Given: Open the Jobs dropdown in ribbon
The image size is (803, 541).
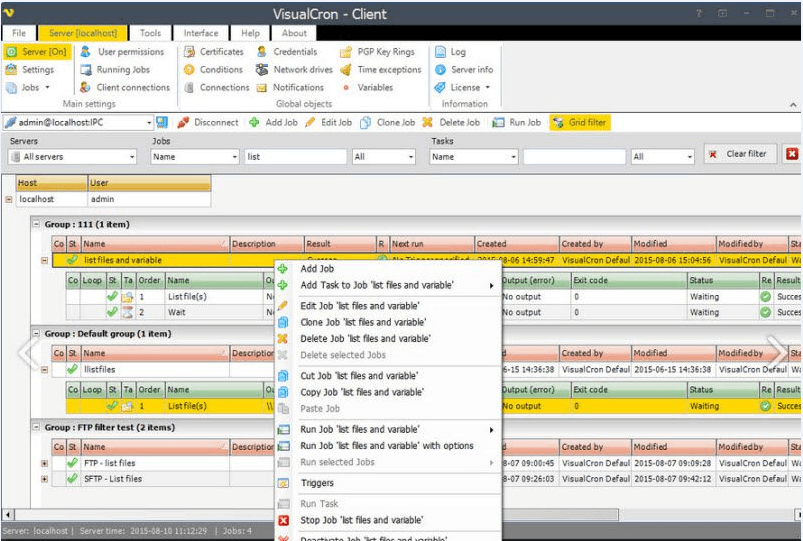Looking at the screenshot, I should tap(29, 87).
